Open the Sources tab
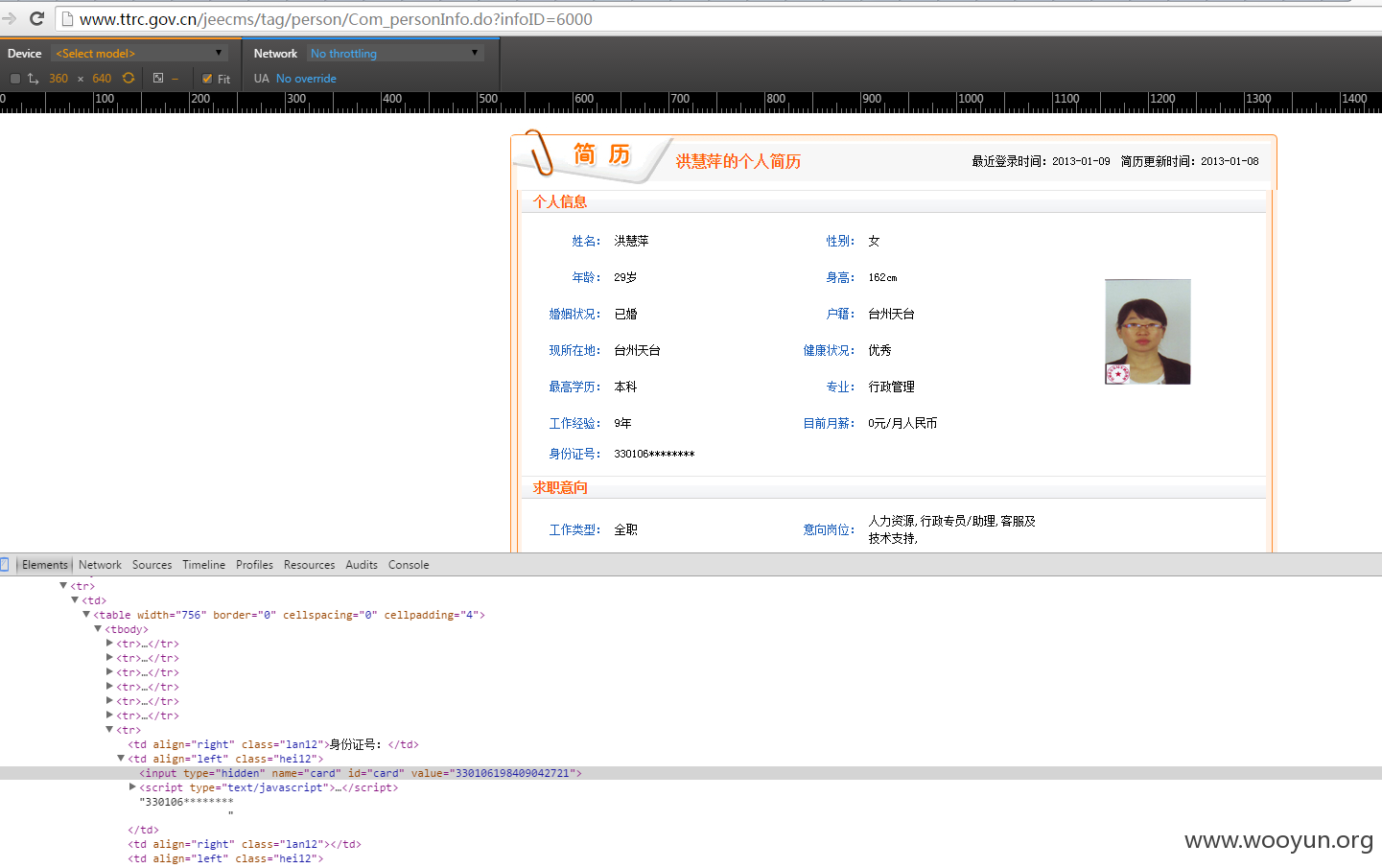 [x=152, y=565]
